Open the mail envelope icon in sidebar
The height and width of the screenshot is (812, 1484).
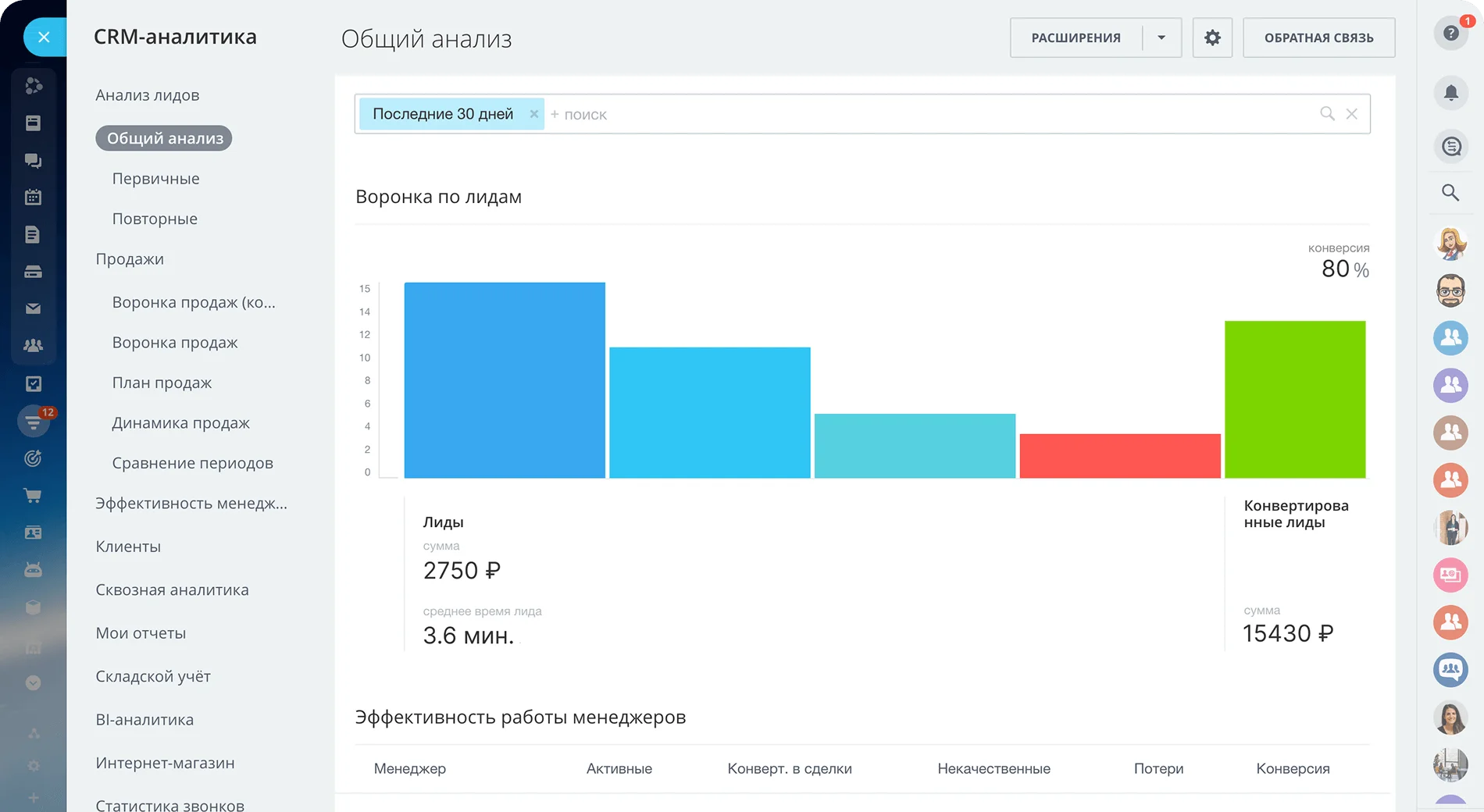33,308
